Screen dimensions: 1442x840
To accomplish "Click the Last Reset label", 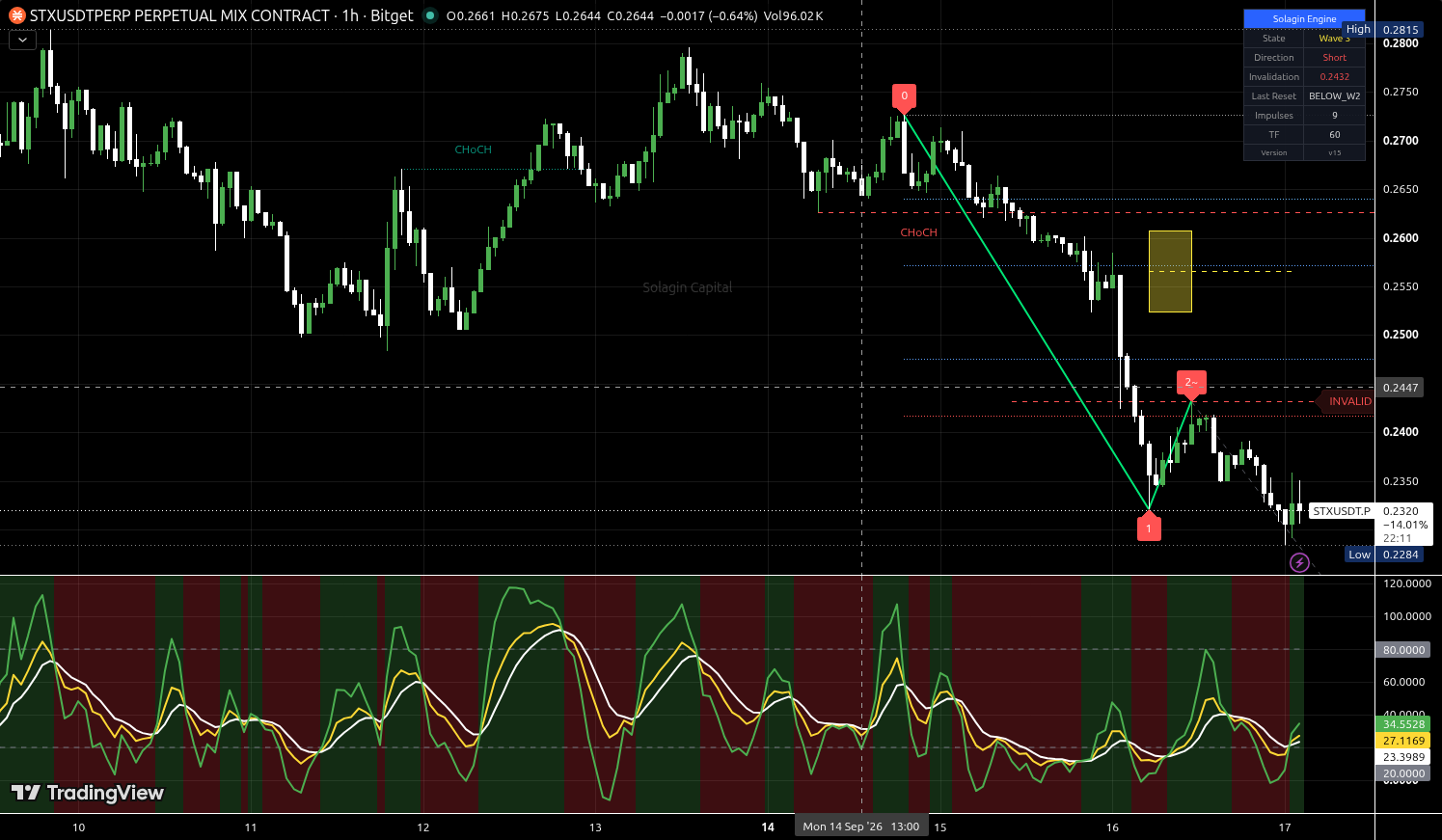I will [x=1274, y=96].
